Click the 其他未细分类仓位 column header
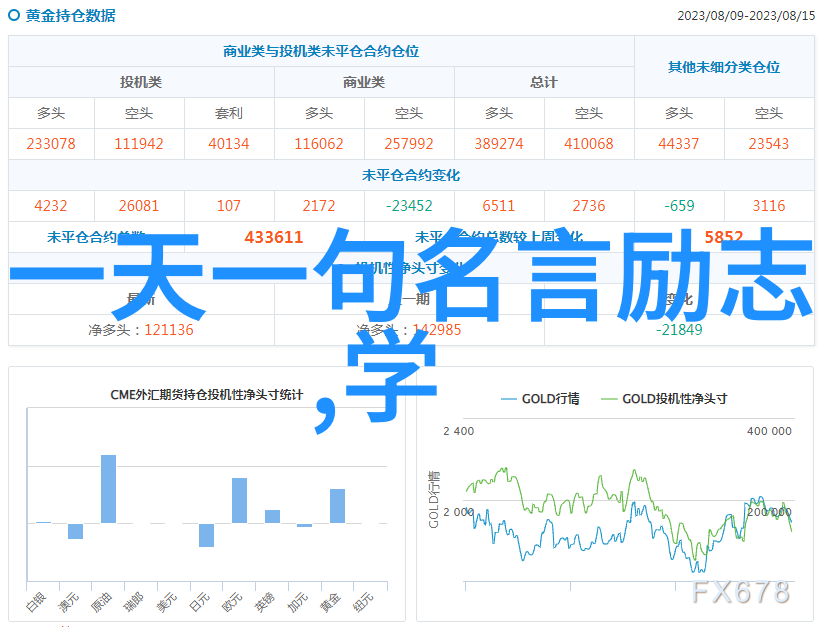Image resolution: width=820 pixels, height=627 pixels. click(724, 67)
